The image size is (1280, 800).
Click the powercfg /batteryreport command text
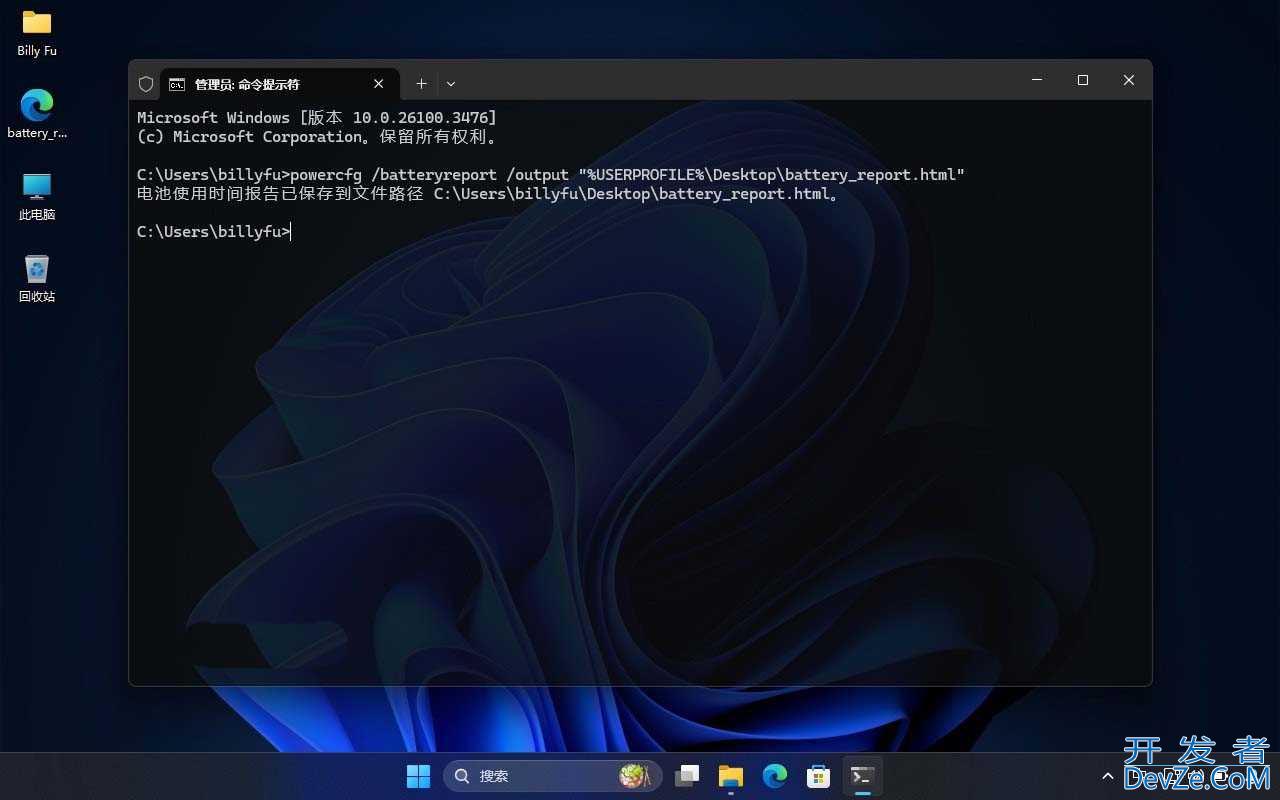627,175
